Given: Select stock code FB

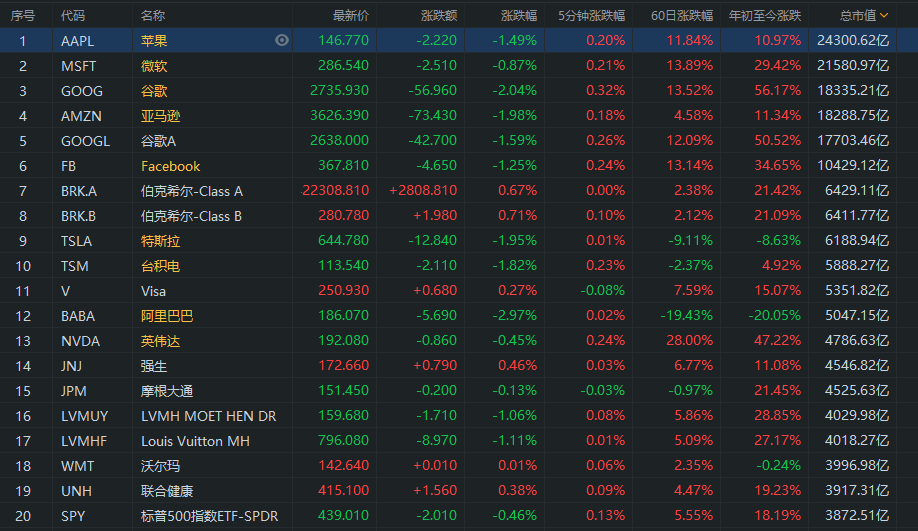Looking at the screenshot, I should coord(68,166).
